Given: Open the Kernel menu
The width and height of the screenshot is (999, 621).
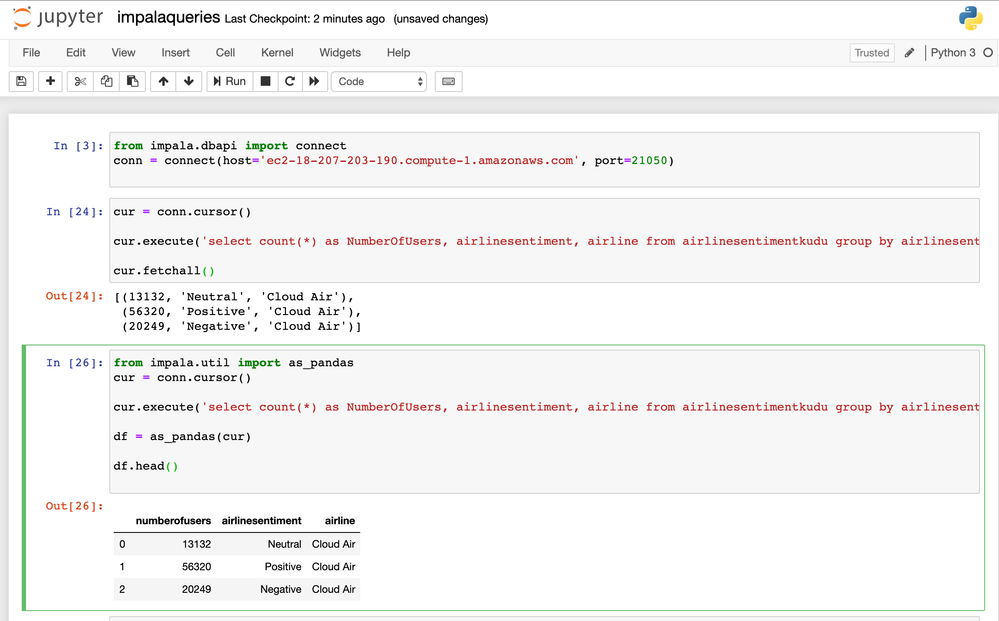Looking at the screenshot, I should (x=277, y=52).
